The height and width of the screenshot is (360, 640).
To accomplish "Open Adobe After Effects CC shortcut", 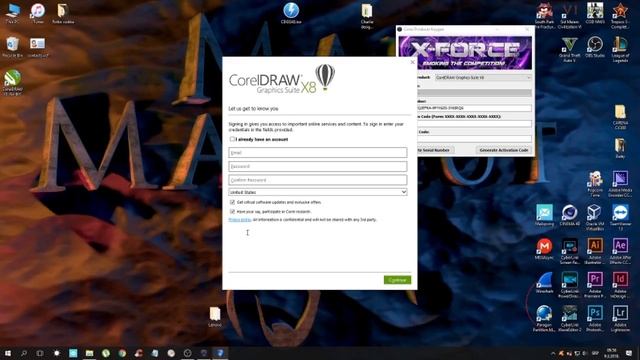I will click(x=620, y=251).
